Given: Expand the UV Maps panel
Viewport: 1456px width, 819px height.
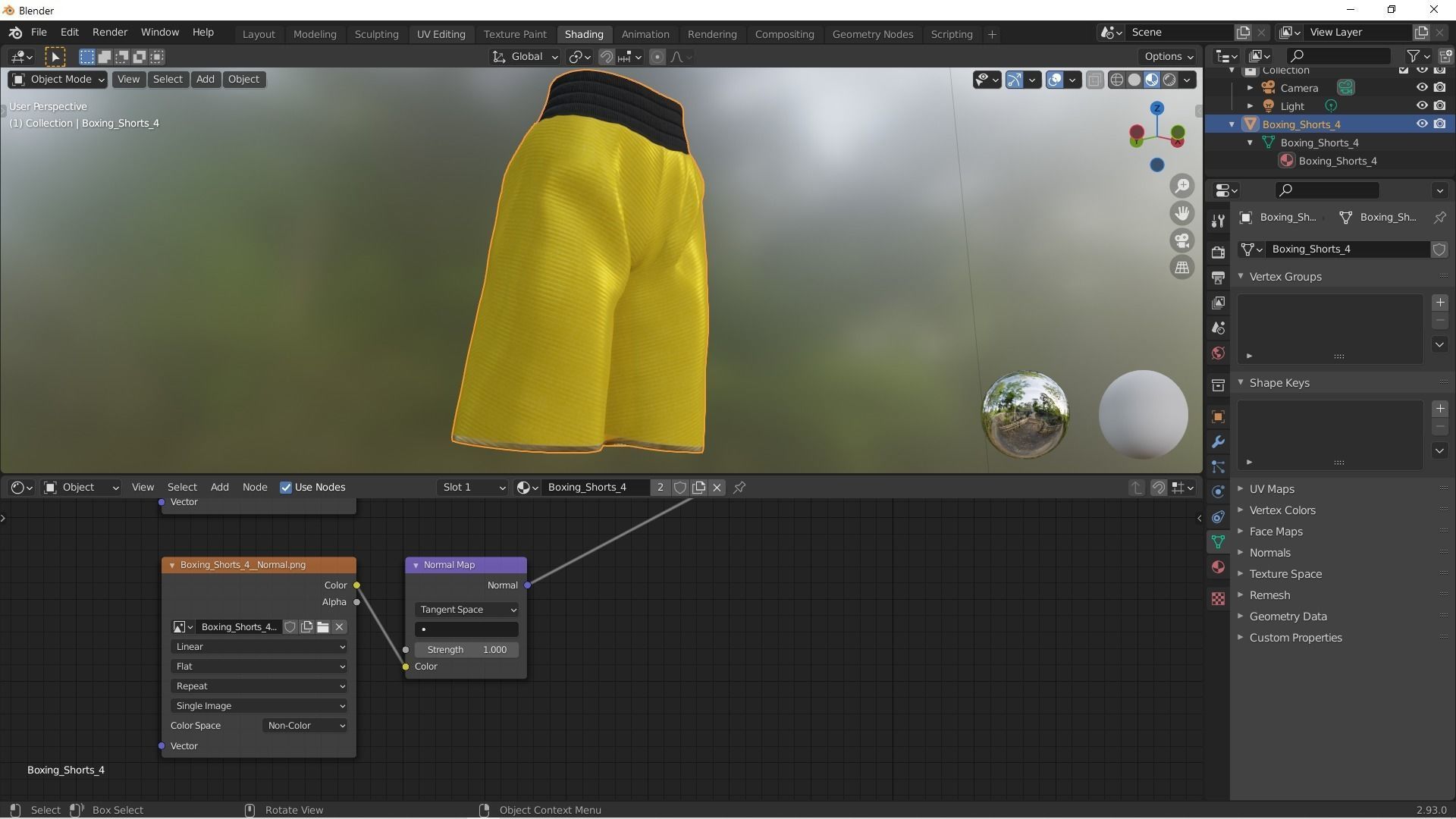Looking at the screenshot, I should coord(1272,489).
